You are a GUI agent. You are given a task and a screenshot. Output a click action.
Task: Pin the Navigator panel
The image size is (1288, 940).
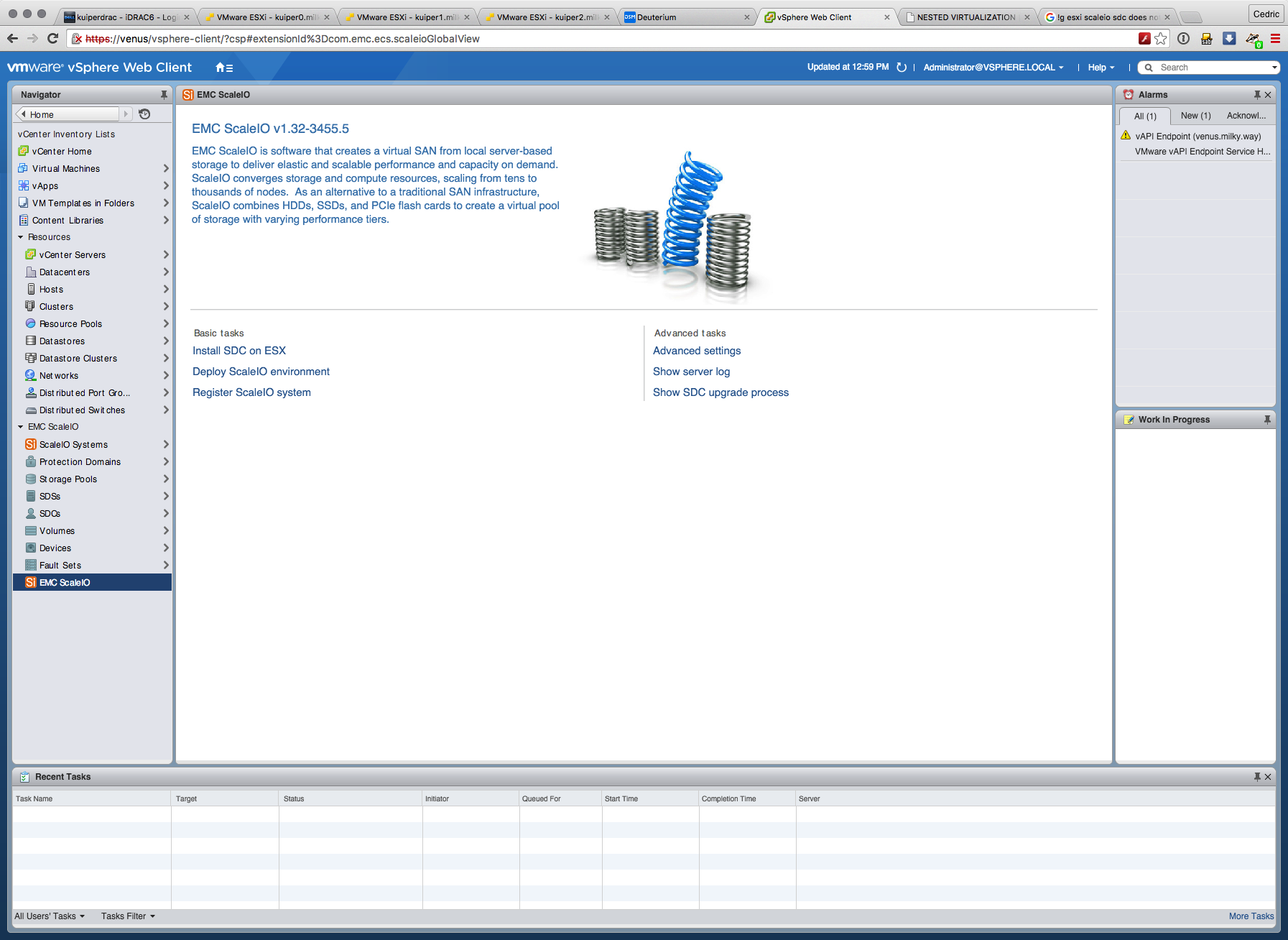164,95
